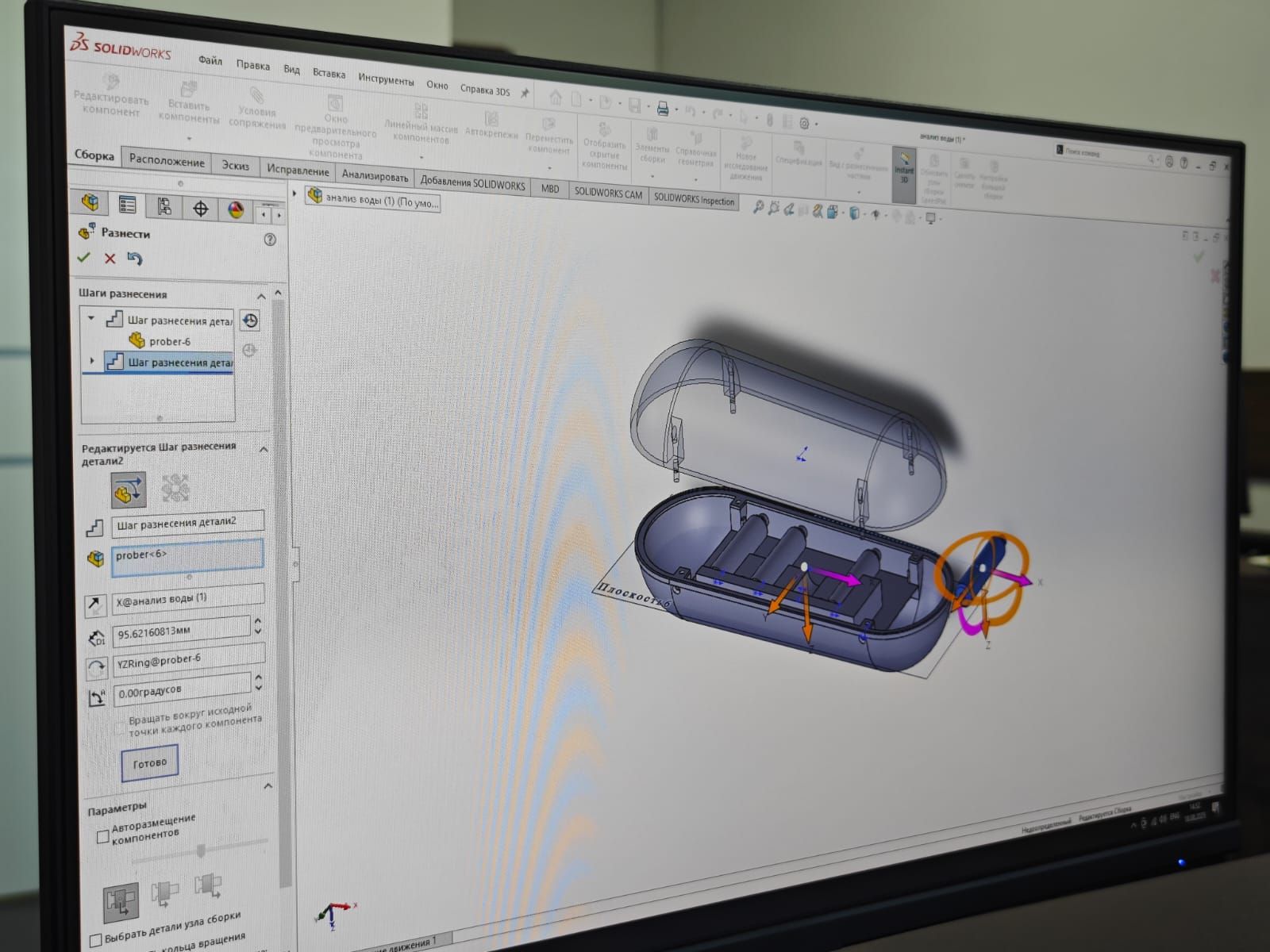Click Новое исследование движения button
This screenshot has height=952, width=1270.
coord(746,159)
